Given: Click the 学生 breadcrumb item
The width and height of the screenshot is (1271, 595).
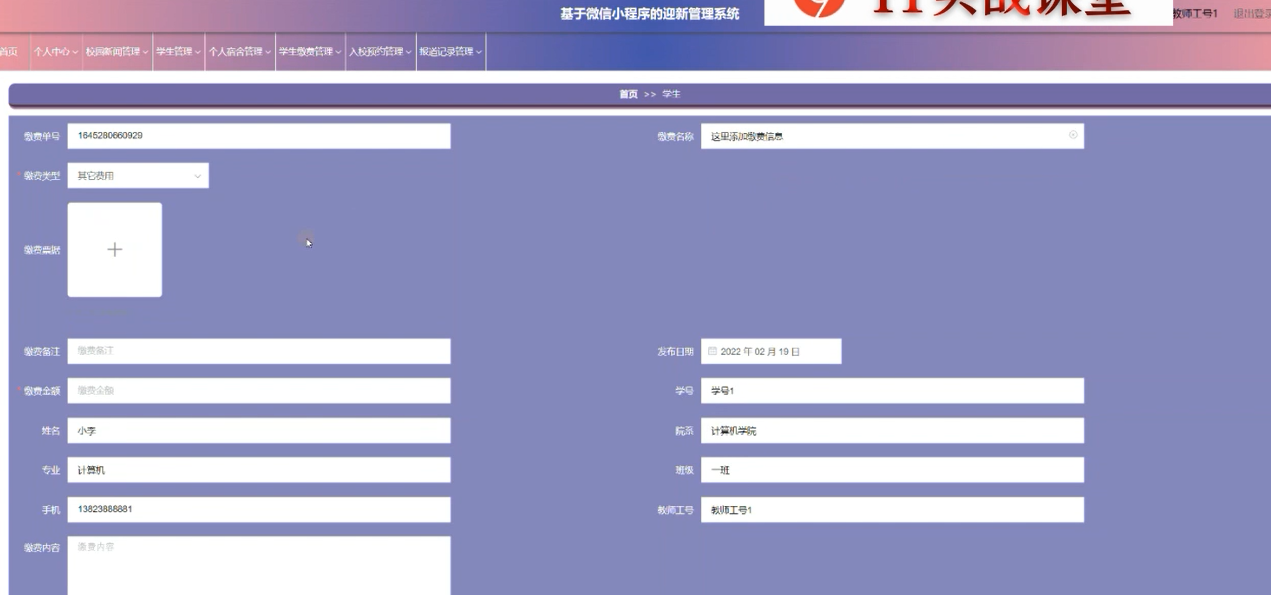Looking at the screenshot, I should [671, 94].
